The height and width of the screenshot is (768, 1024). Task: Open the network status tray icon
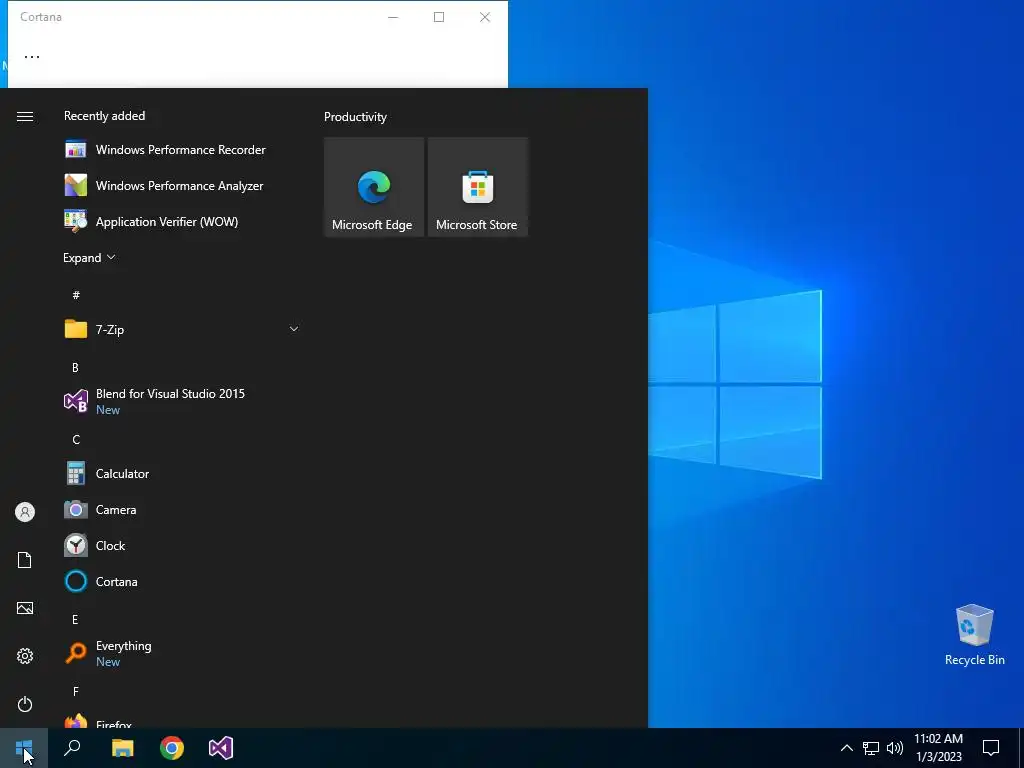(871, 748)
